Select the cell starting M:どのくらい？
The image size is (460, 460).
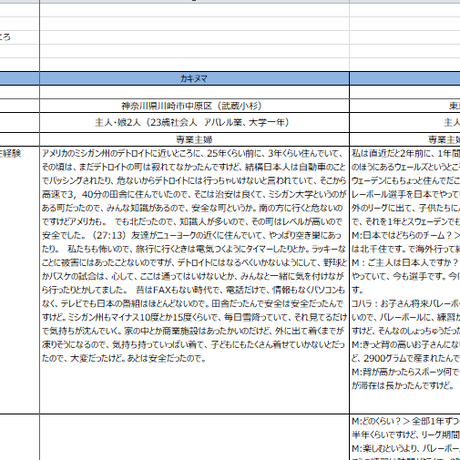405,437
